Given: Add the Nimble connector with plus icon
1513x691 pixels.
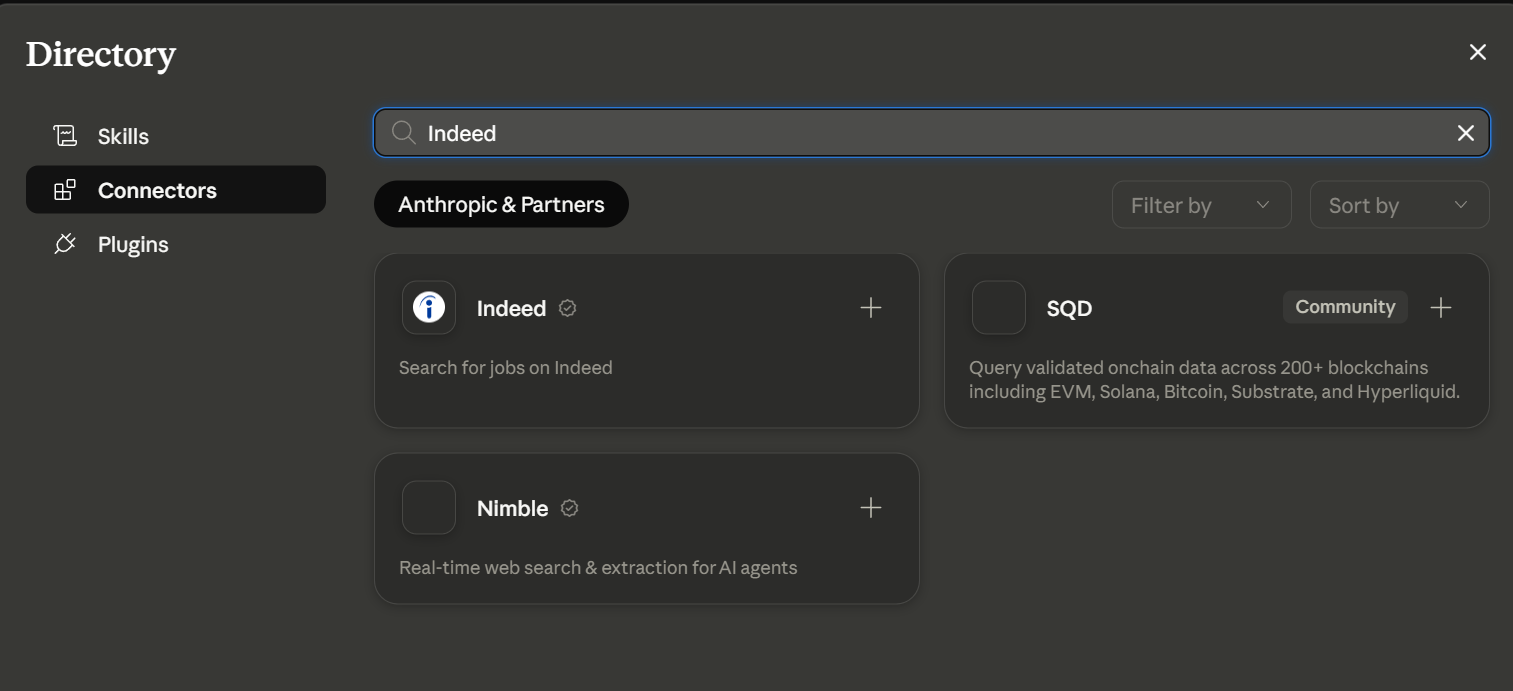Looking at the screenshot, I should click(x=871, y=507).
